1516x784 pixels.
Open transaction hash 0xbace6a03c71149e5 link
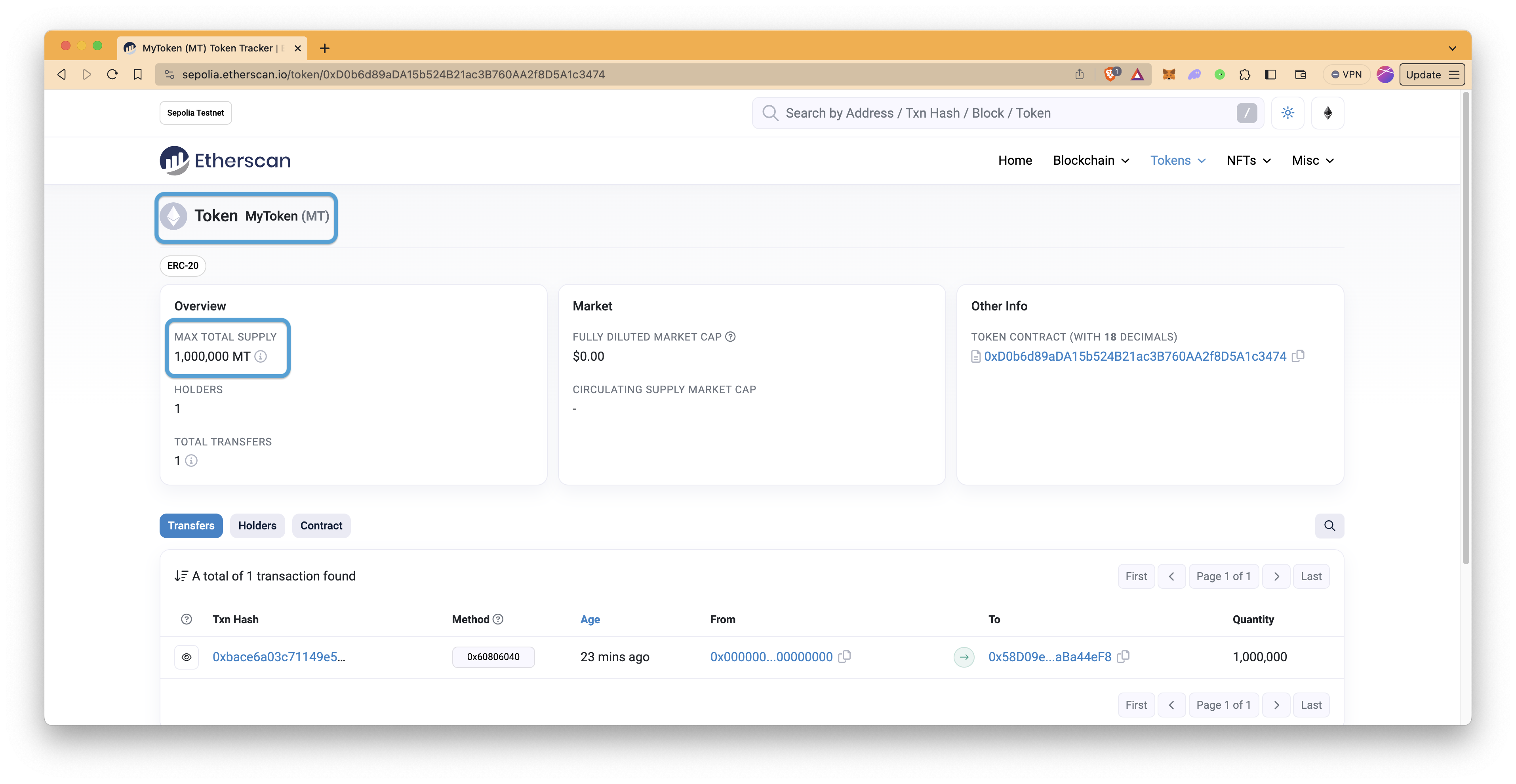pos(279,657)
